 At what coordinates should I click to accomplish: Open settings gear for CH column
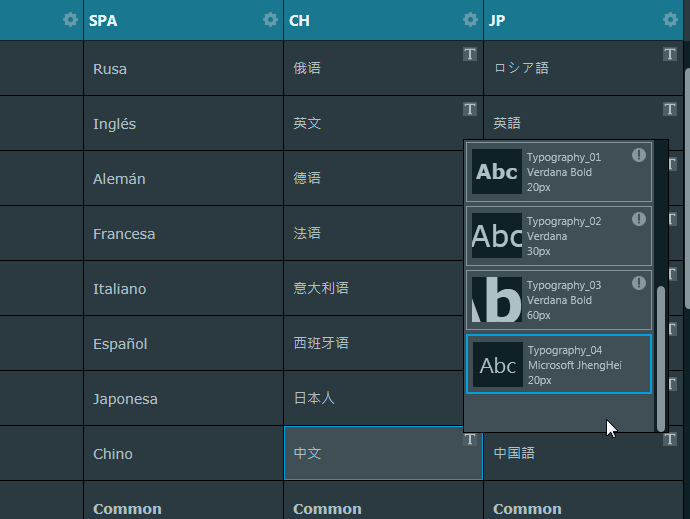(470, 20)
